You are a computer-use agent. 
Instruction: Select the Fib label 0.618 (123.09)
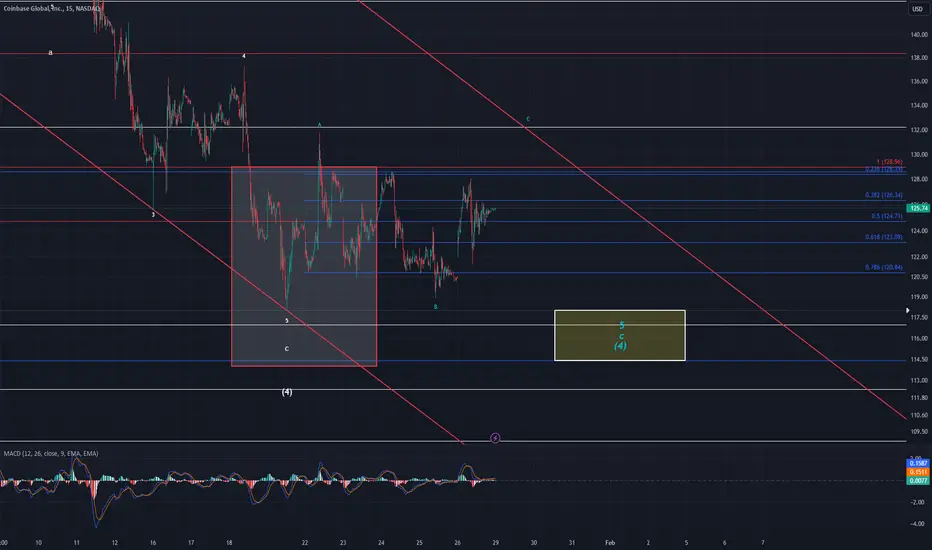[x=884, y=237]
